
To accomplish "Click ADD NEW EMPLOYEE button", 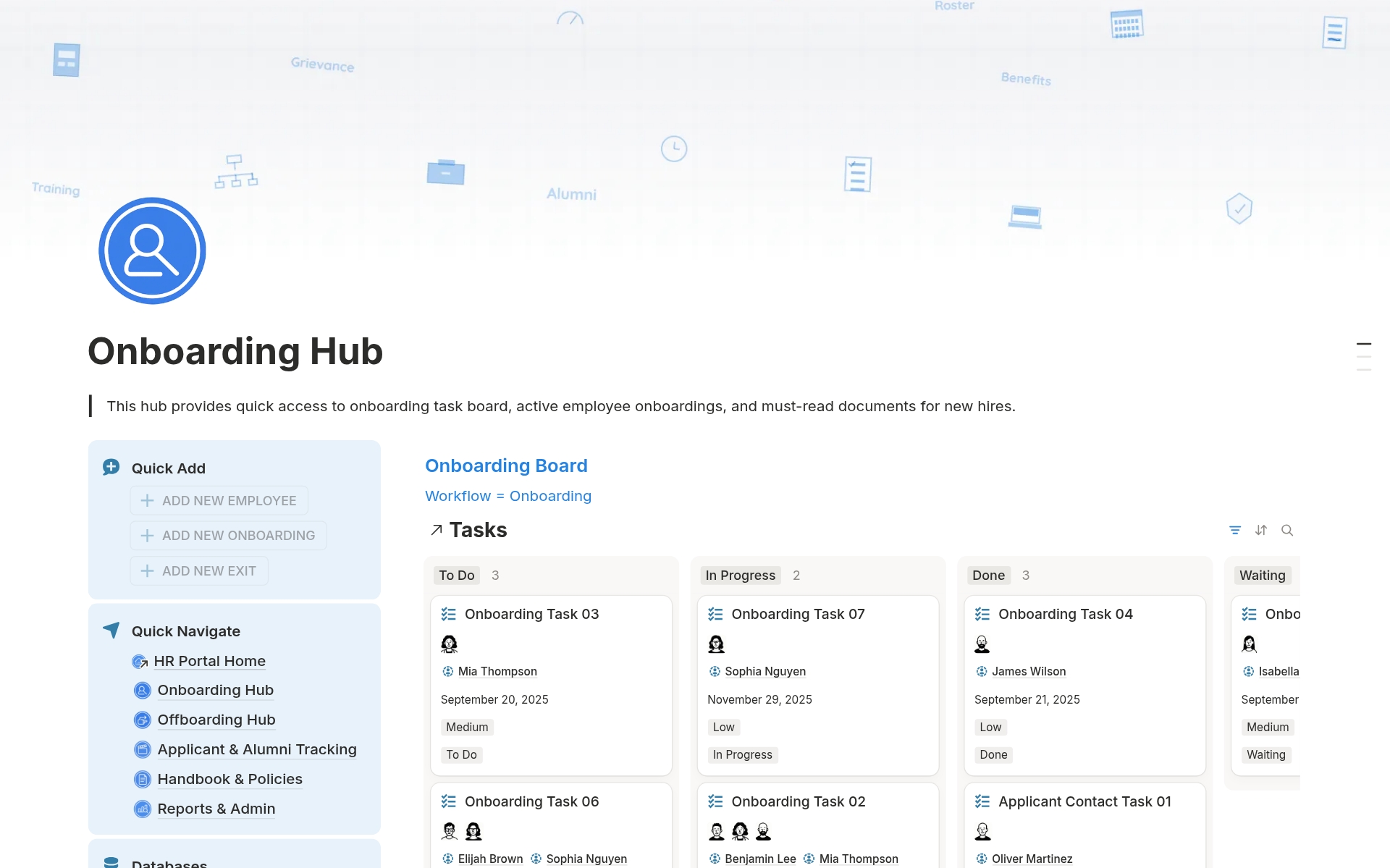I will tap(219, 500).
